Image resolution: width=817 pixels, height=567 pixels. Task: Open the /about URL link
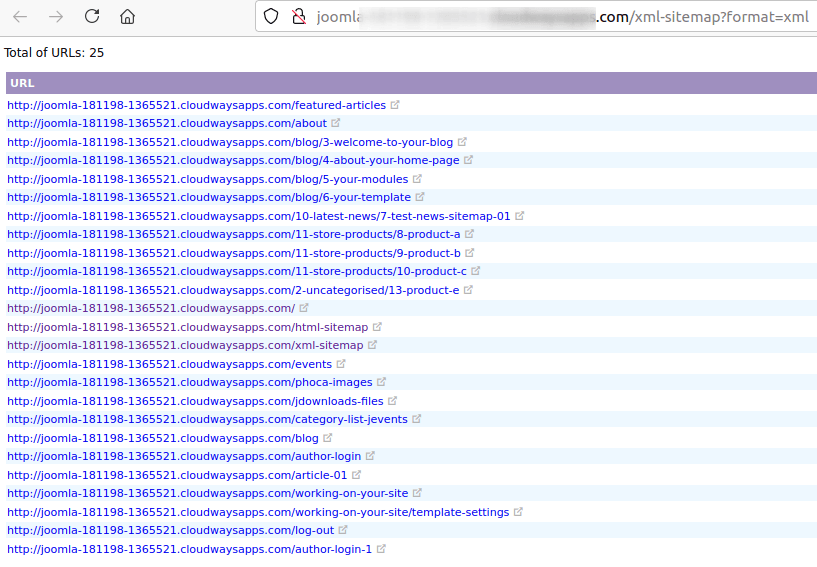pyautogui.click(x=167, y=124)
